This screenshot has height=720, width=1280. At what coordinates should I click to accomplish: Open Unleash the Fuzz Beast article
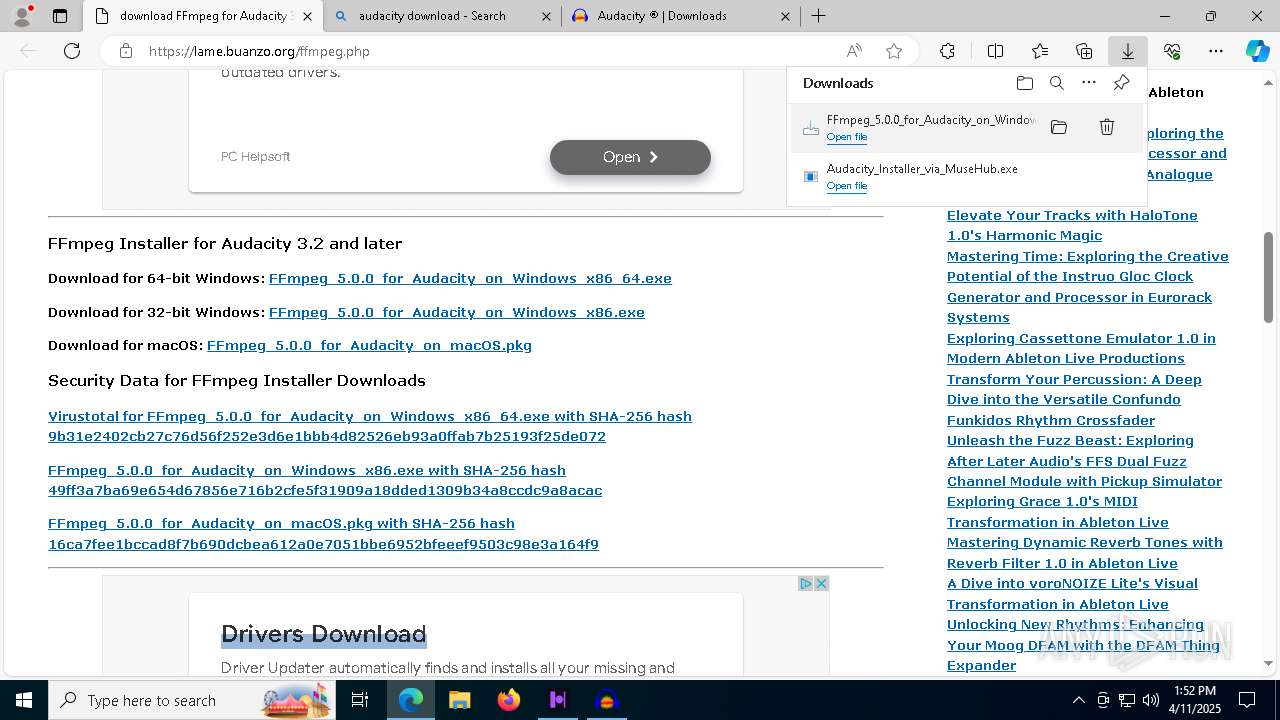tap(1084, 461)
